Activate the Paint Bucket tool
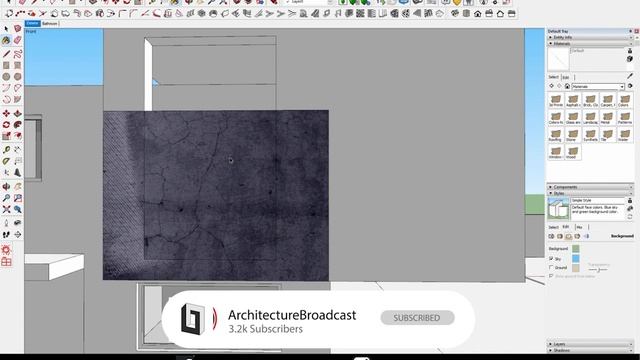 coord(6,40)
